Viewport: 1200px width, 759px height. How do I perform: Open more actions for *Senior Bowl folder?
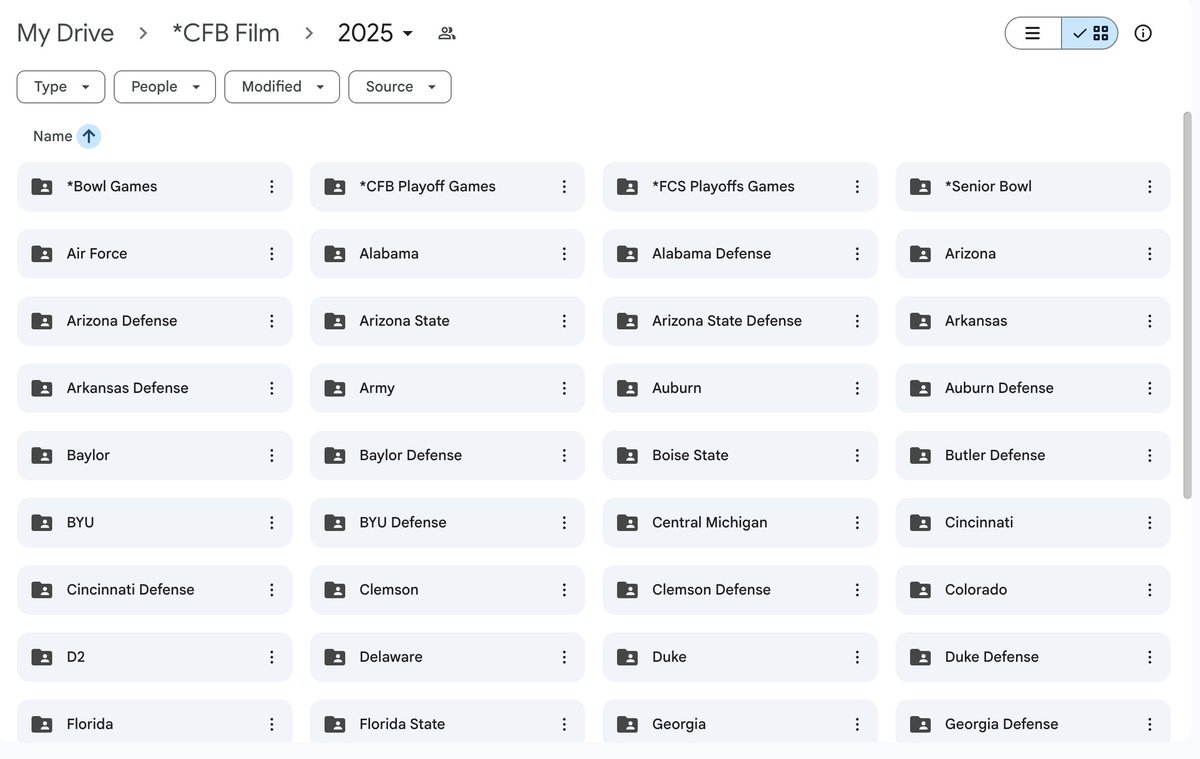click(x=1150, y=187)
